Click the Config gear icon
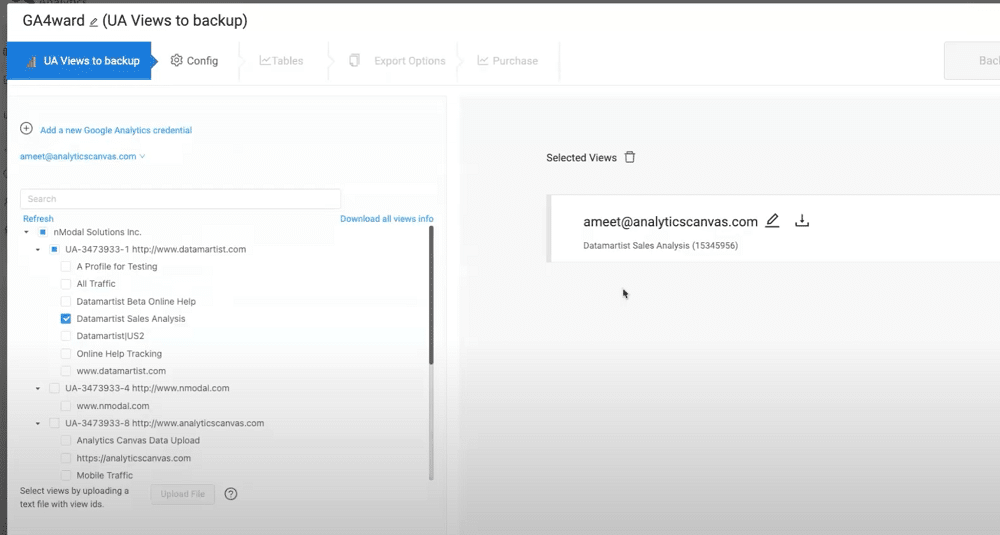1000x535 pixels. coord(177,61)
